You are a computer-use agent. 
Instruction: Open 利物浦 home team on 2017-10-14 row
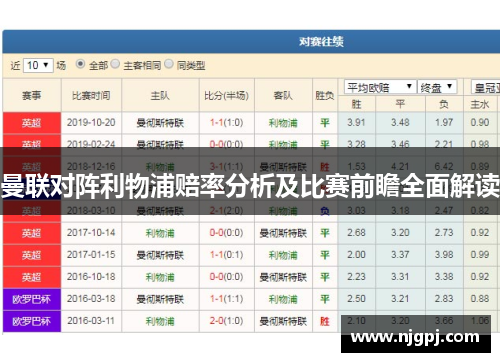click(x=160, y=233)
